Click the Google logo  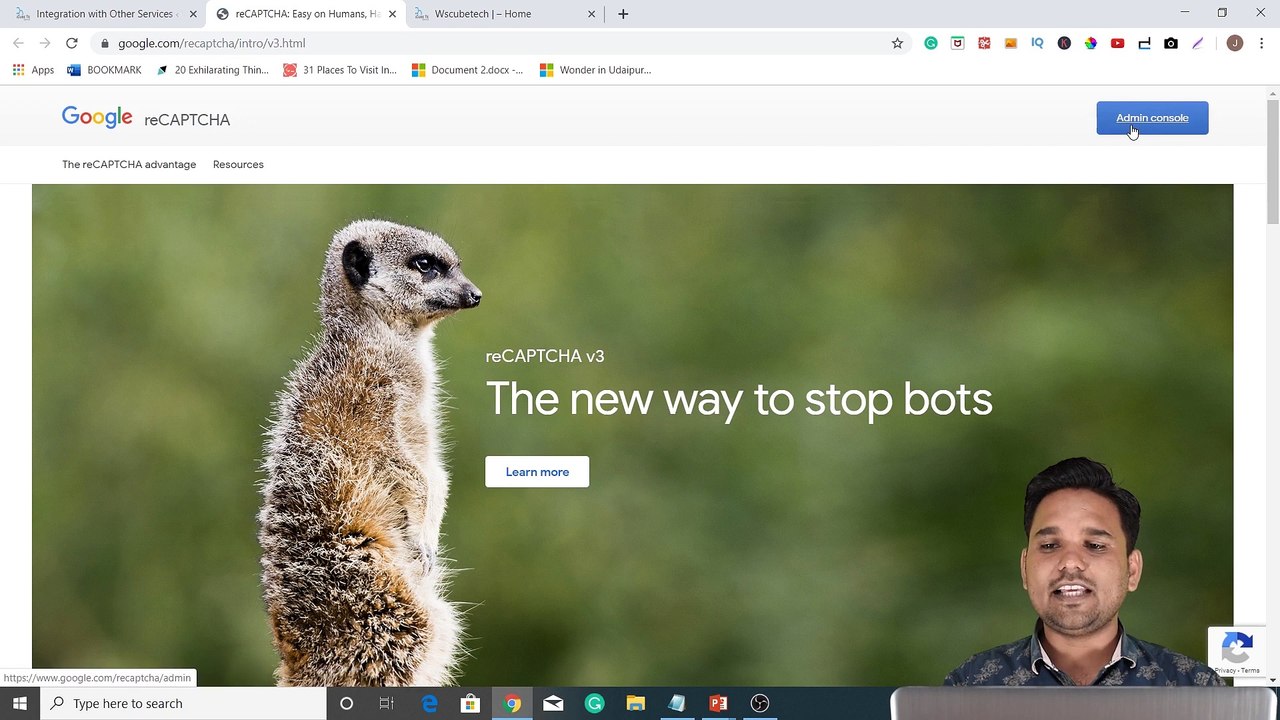[x=97, y=118]
